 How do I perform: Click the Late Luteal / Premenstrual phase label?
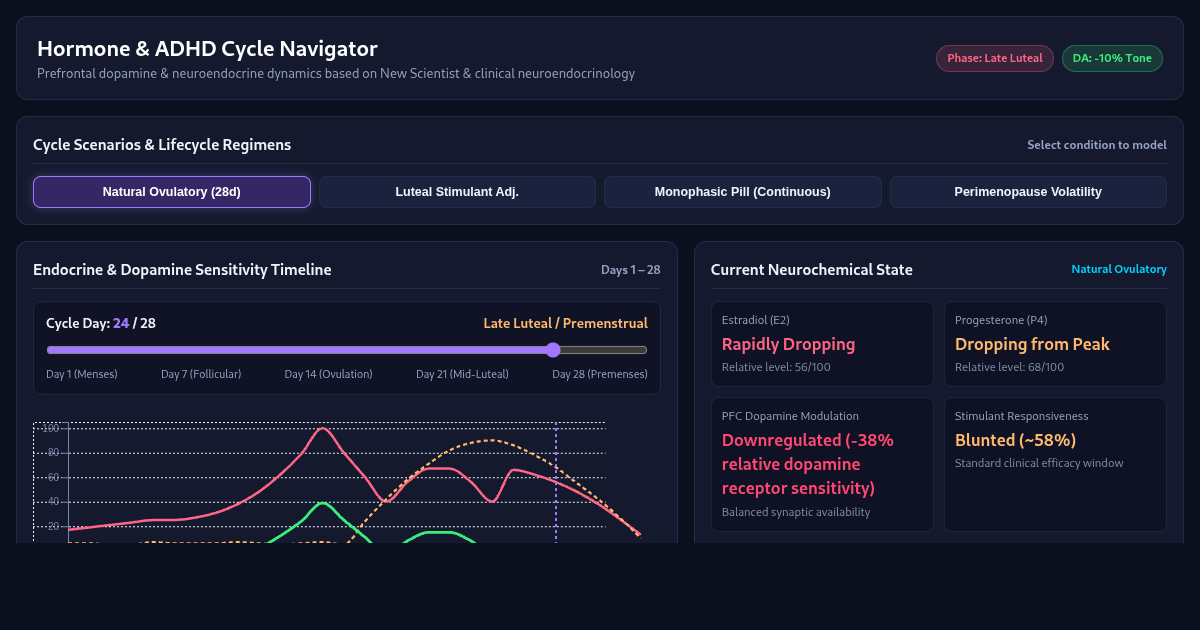[x=565, y=323]
